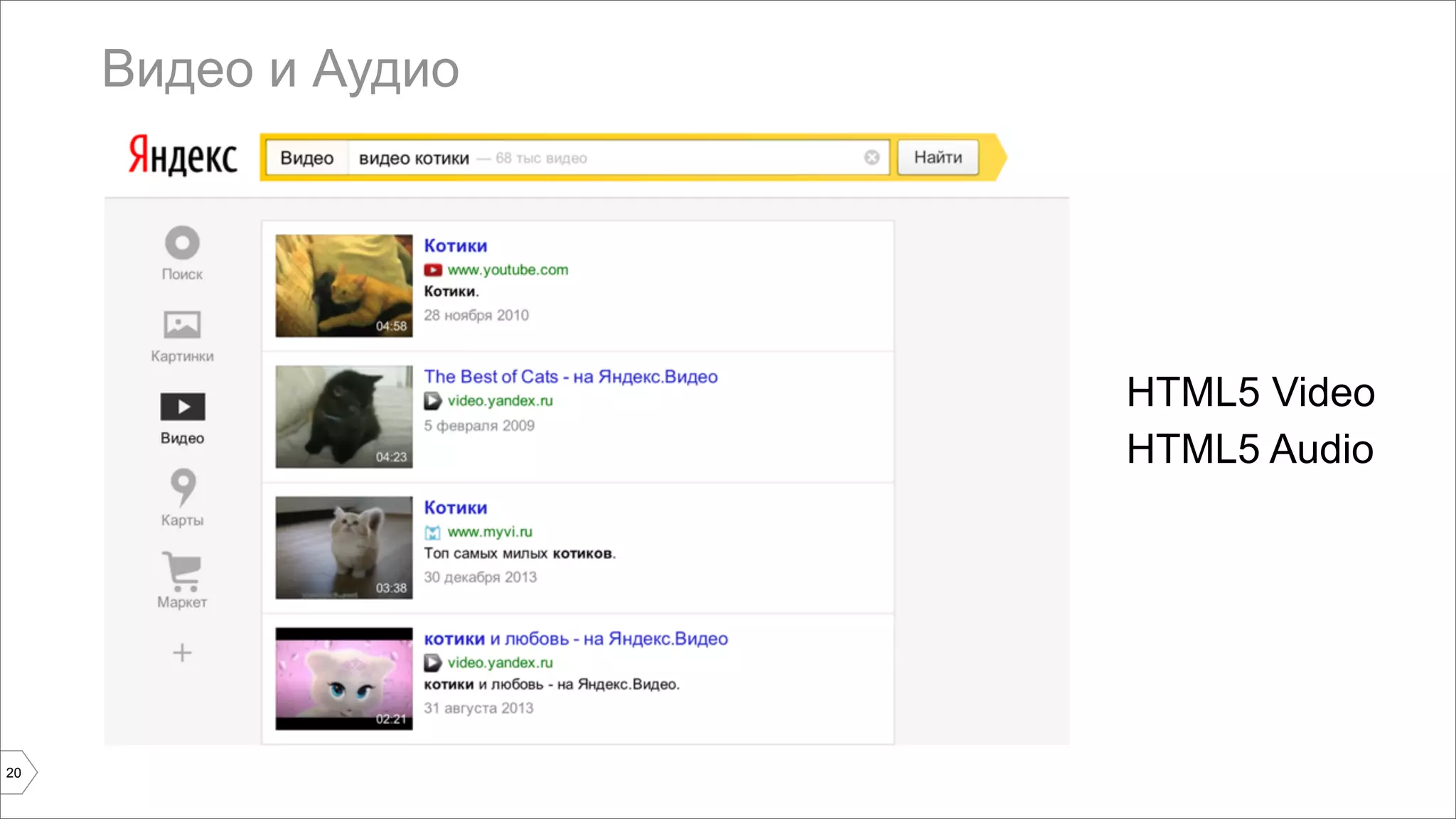Click play icon beside The Best of Cats source
The image size is (1456, 819).
click(x=432, y=401)
